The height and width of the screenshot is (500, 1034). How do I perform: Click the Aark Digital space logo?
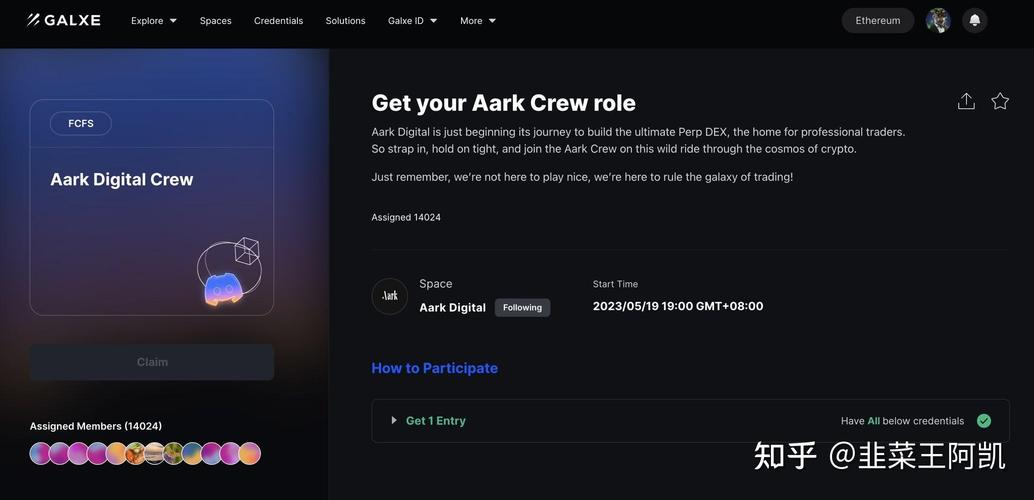[x=390, y=296]
